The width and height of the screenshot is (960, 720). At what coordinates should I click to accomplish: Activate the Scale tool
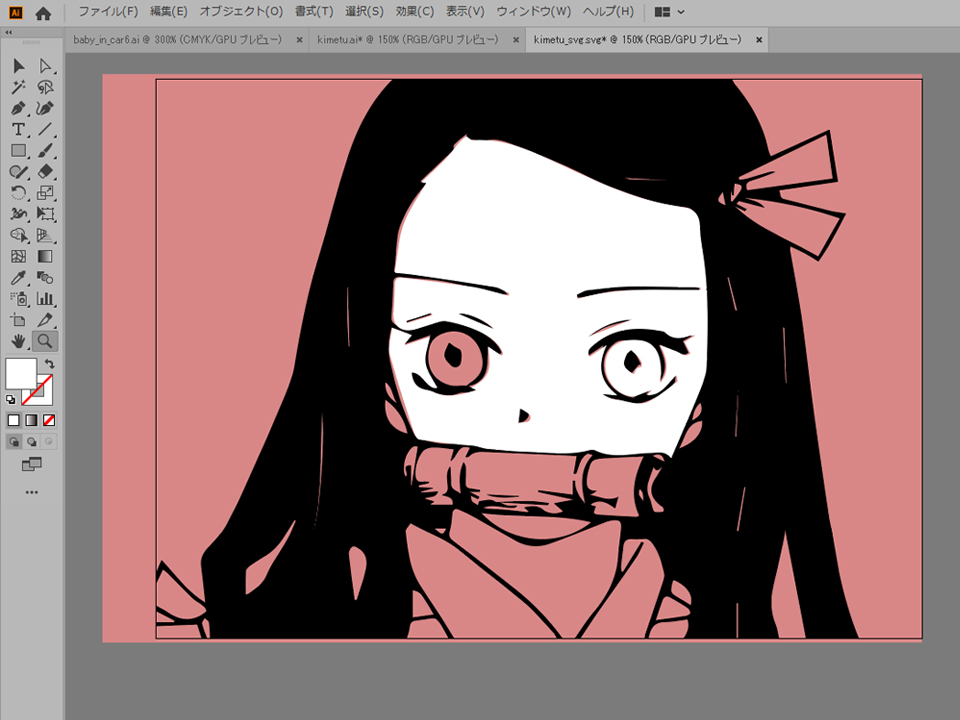[45, 193]
